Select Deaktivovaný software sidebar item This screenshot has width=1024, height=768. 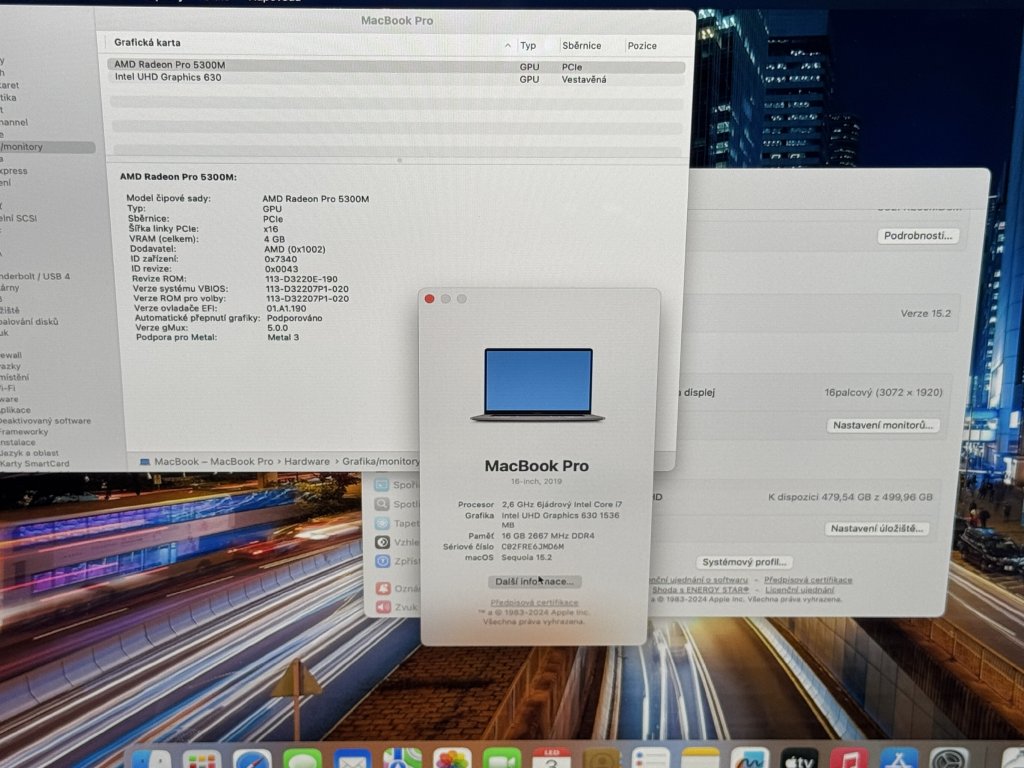45,421
